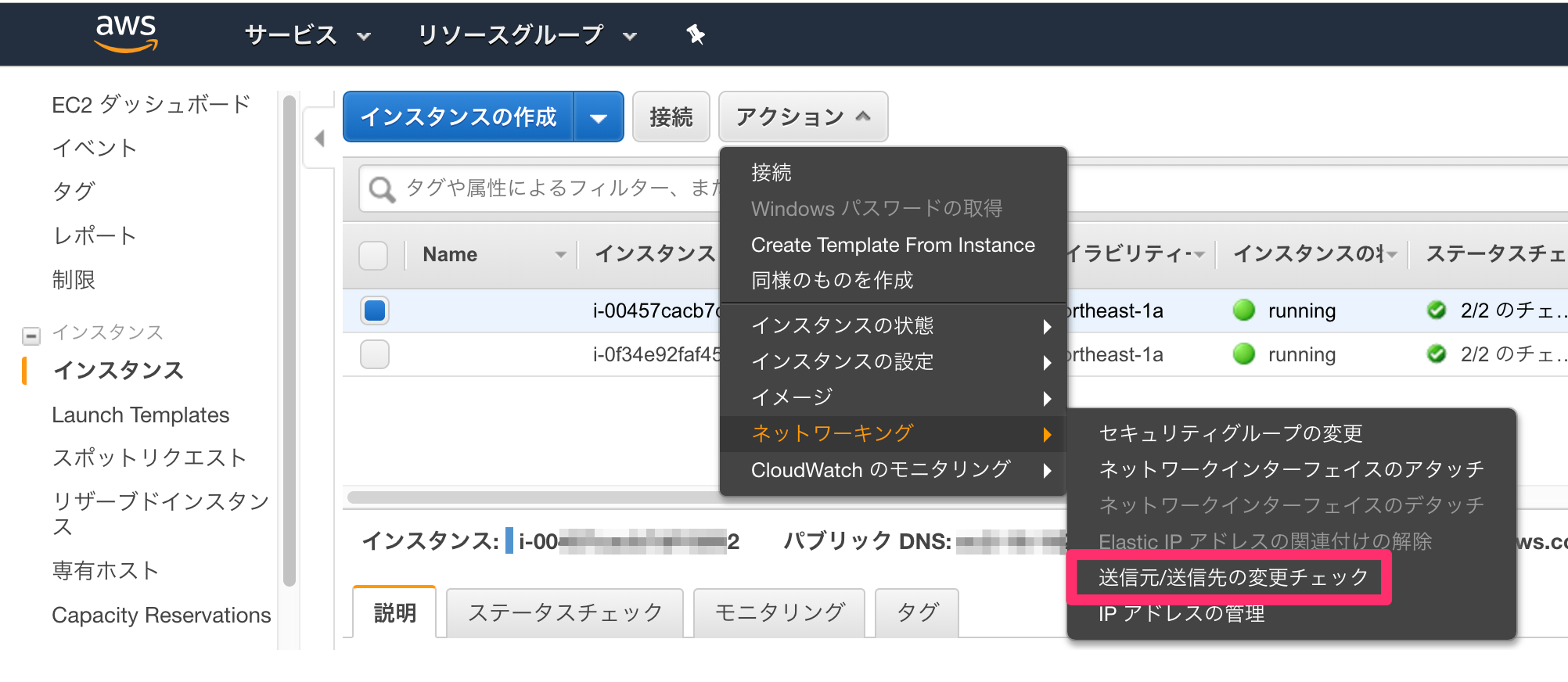Screen dimensions: 1568x682
Task: Open EC2 ダッシュボード in sidebar
Action: [x=151, y=105]
